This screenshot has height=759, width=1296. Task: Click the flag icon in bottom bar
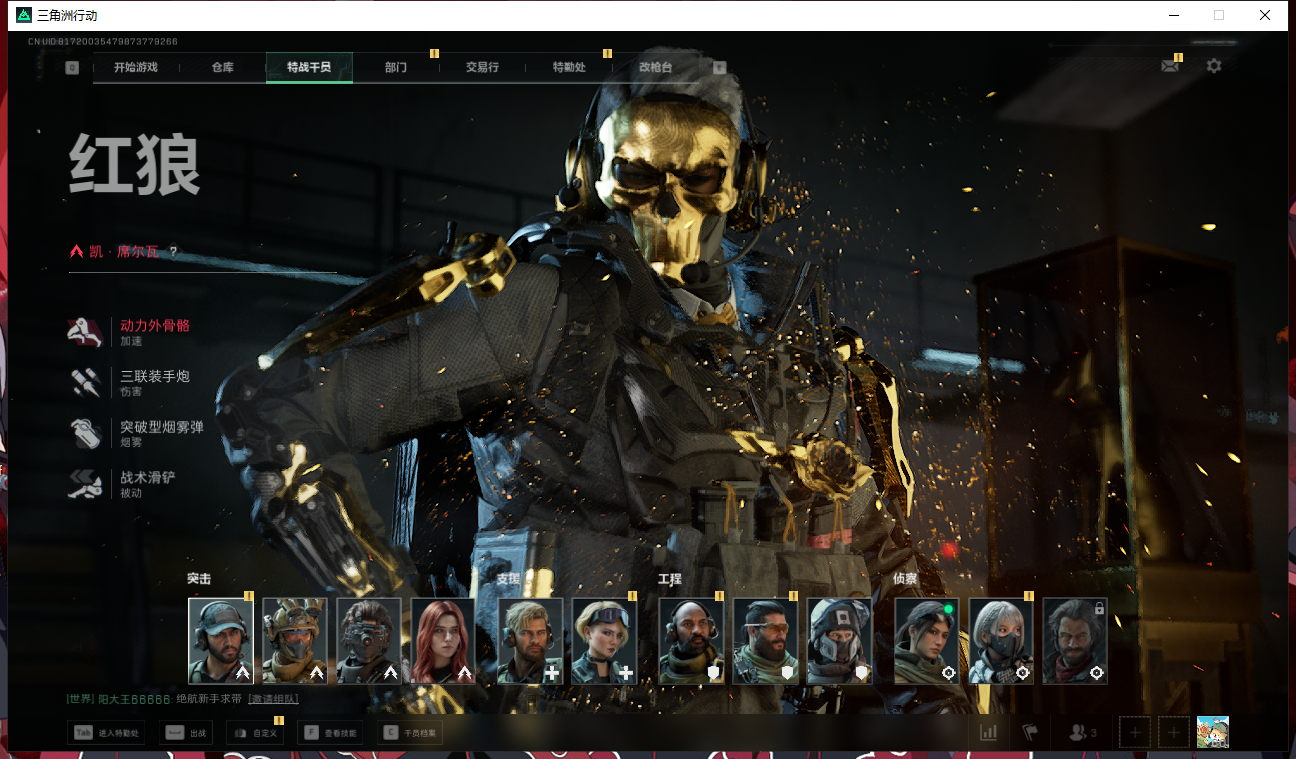click(x=1030, y=732)
